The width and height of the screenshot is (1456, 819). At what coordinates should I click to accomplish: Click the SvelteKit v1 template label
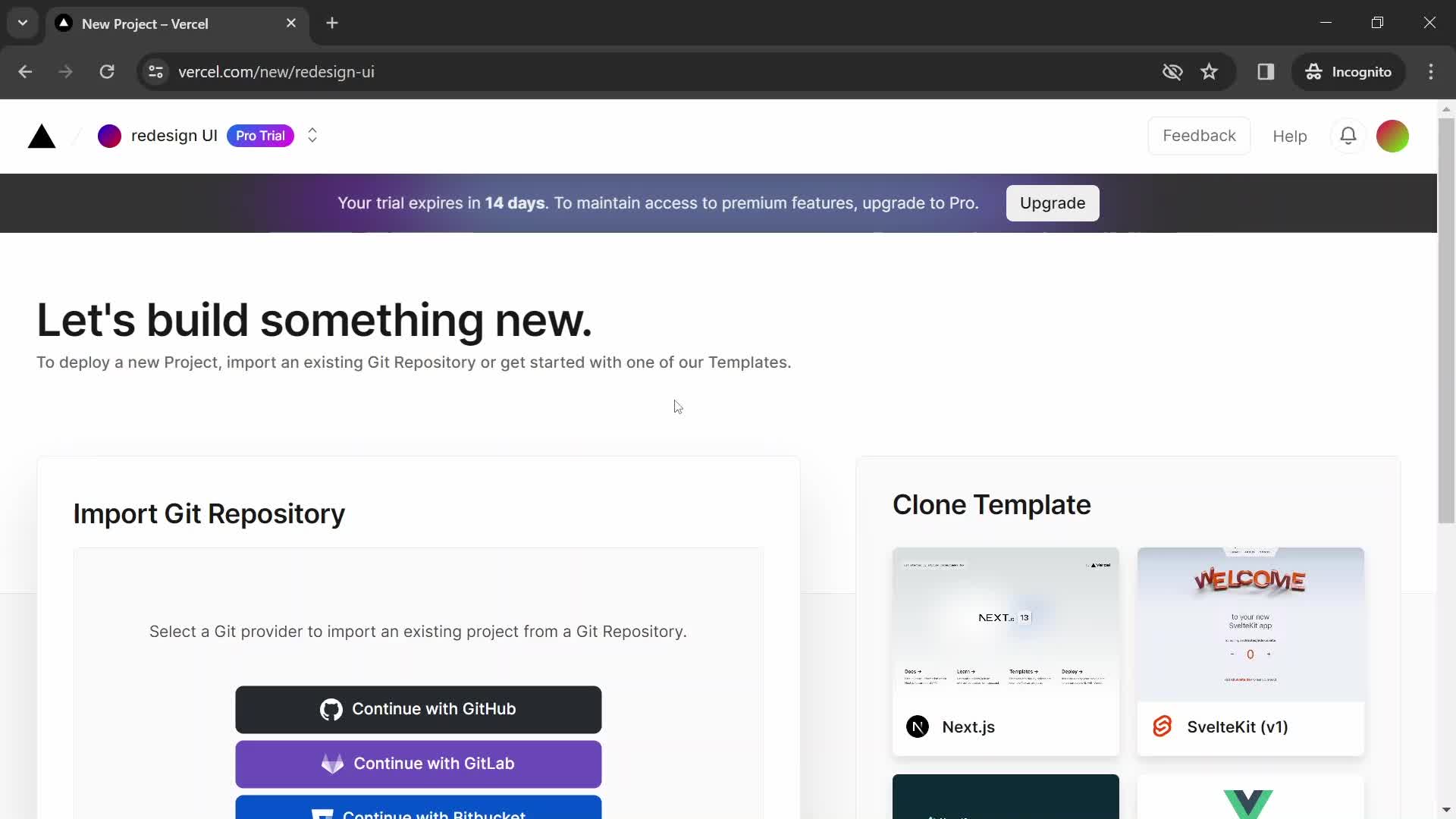1237,726
